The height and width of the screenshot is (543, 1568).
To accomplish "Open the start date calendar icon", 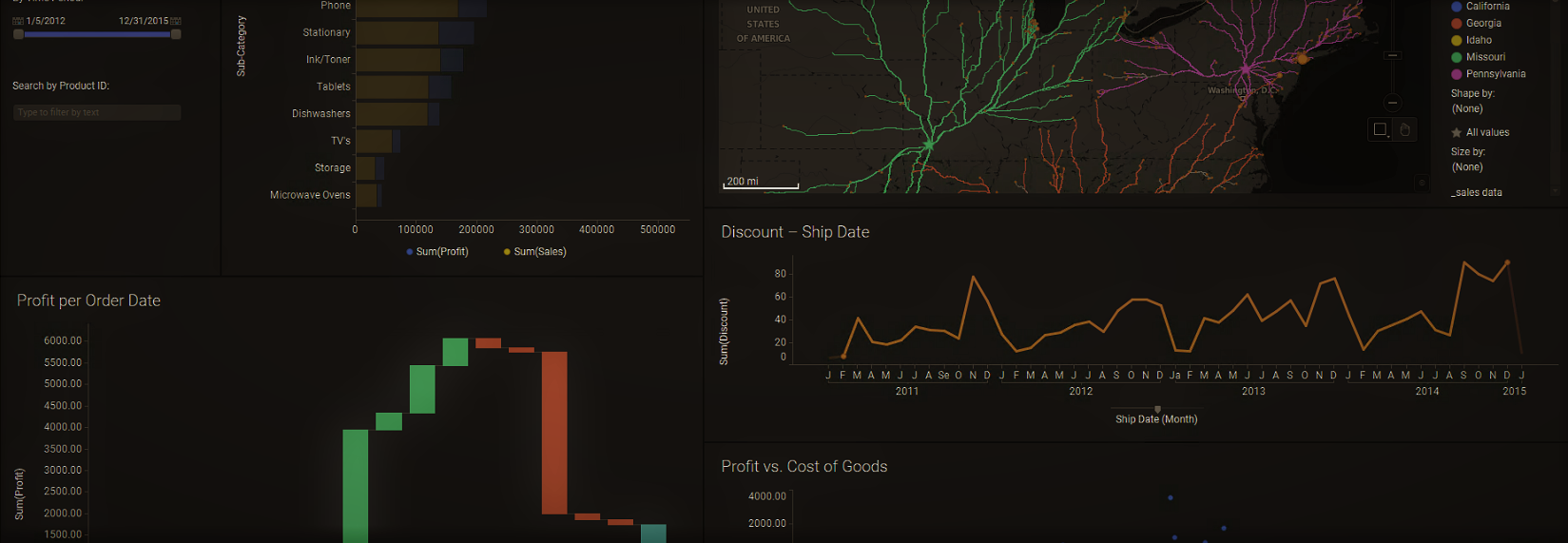I will [x=18, y=21].
